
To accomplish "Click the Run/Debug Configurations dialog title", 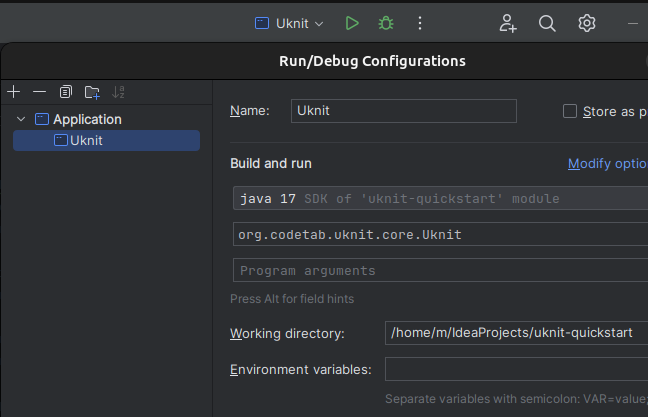I will click(x=372, y=61).
